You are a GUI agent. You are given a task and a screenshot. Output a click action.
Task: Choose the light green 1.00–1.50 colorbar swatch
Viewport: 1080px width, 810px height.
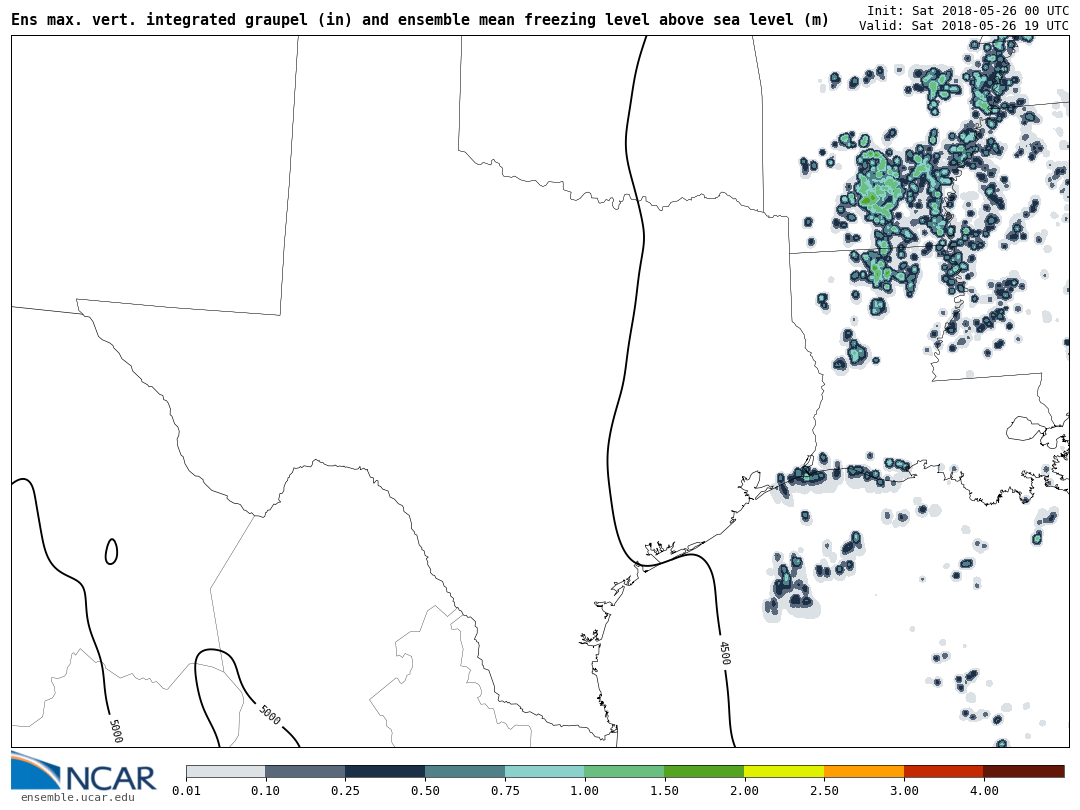coord(624,772)
